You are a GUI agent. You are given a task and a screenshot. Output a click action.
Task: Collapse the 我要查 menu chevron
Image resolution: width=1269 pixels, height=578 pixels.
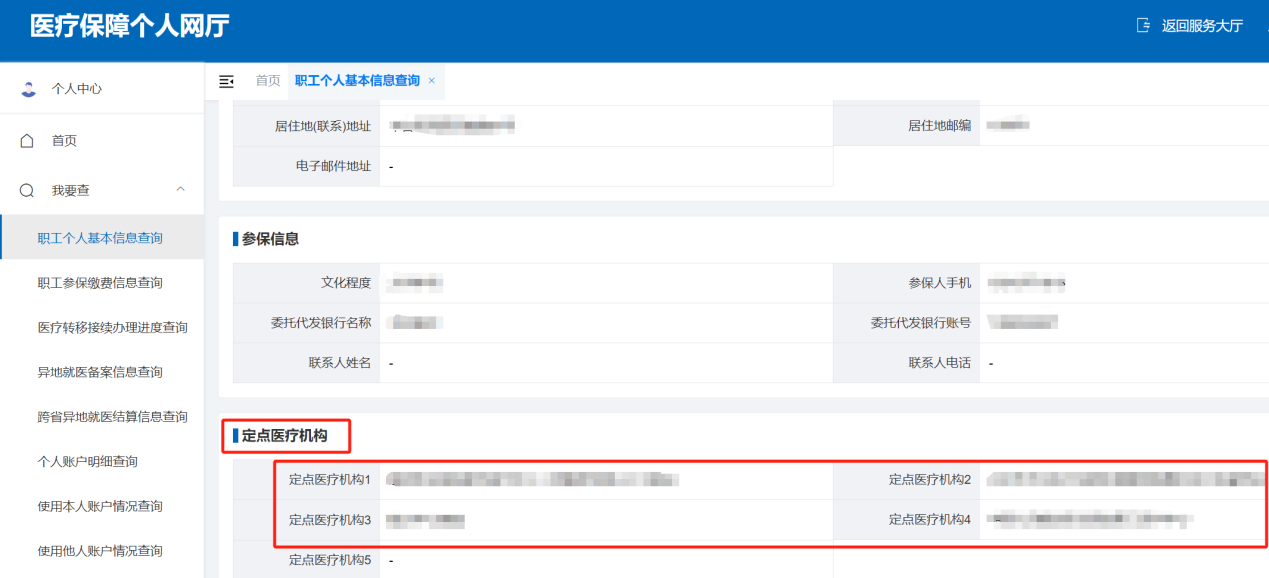pyautogui.click(x=180, y=189)
